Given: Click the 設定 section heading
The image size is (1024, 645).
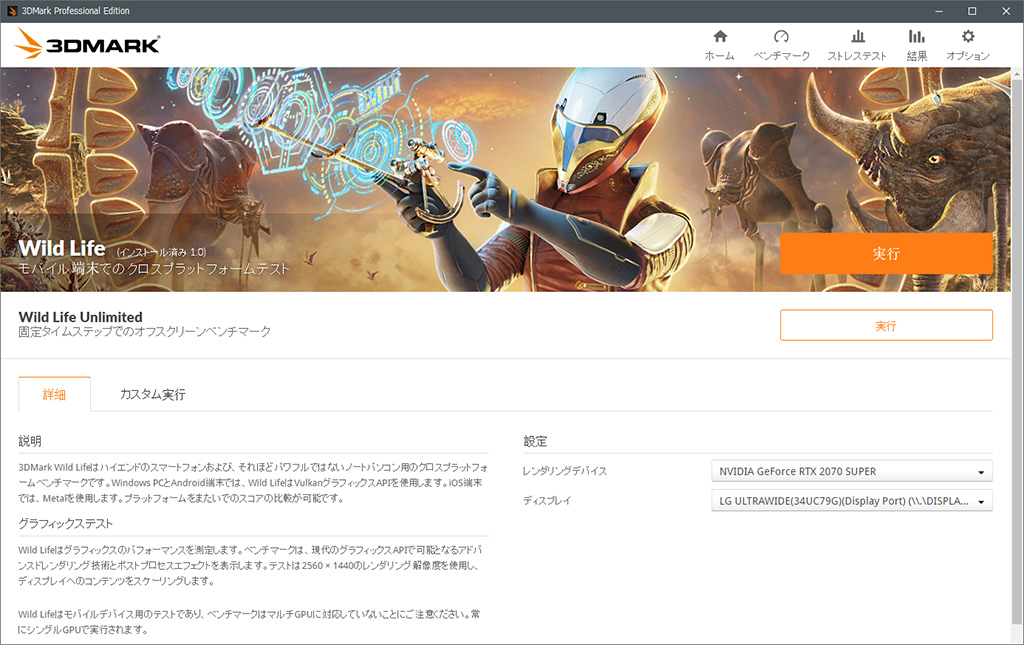Looking at the screenshot, I should click(535, 441).
